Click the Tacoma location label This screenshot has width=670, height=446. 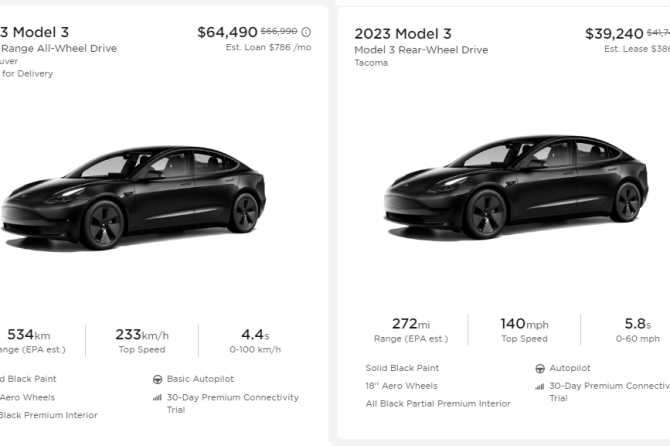point(371,63)
